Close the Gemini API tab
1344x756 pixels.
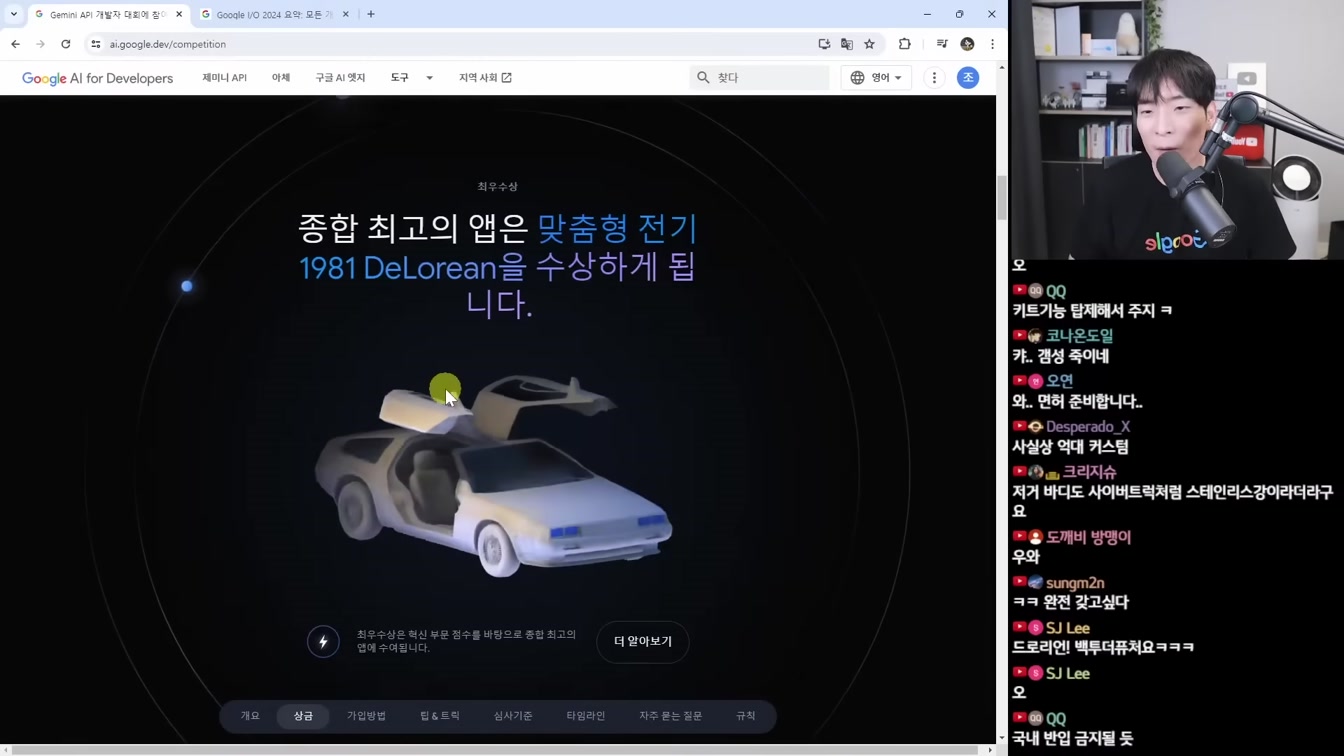tap(179, 15)
